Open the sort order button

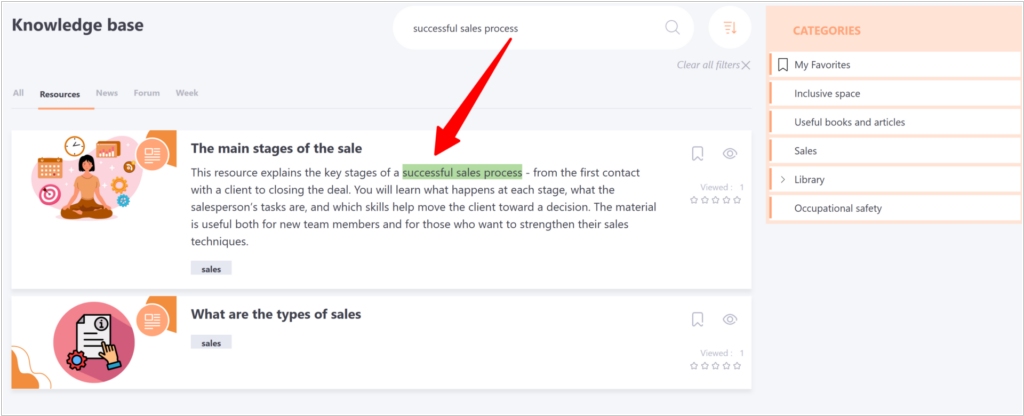click(x=729, y=28)
